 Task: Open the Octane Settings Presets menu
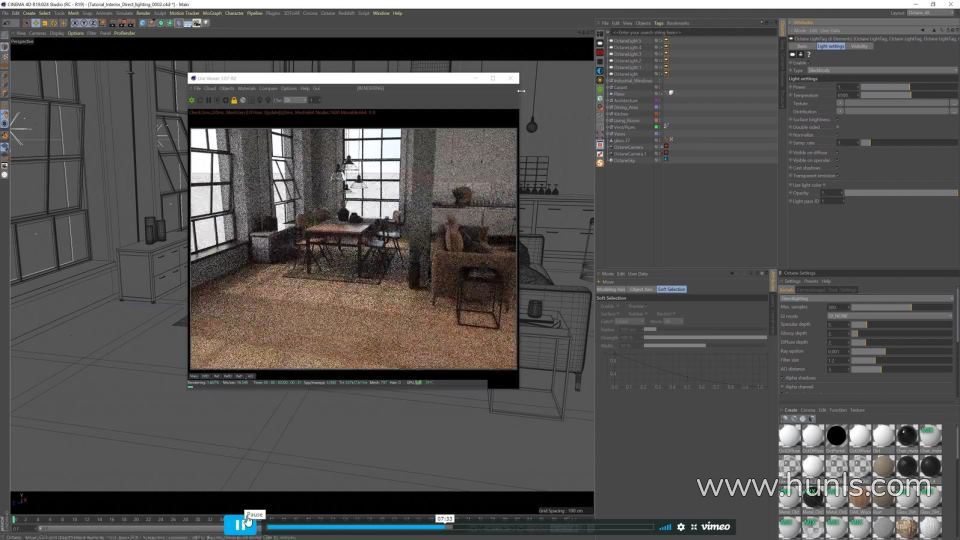coord(811,281)
